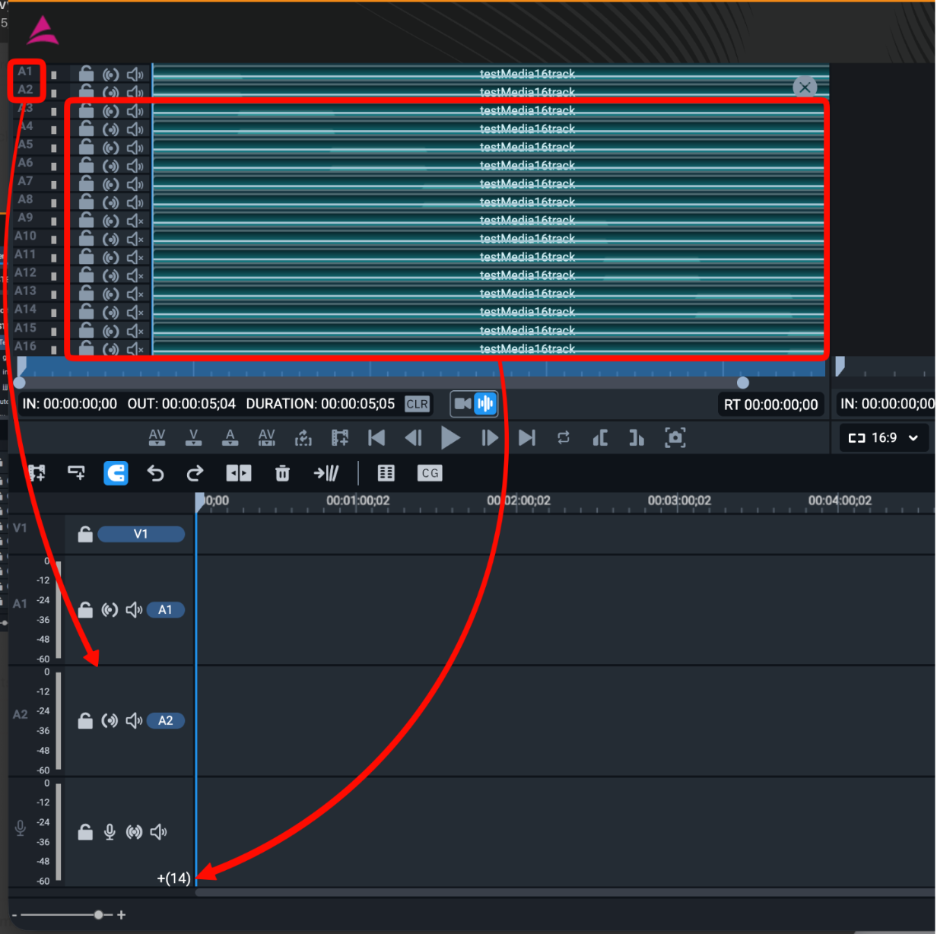Viewport: 936px width, 934px height.
Task: Select the source A2 track label
Action: point(25,90)
